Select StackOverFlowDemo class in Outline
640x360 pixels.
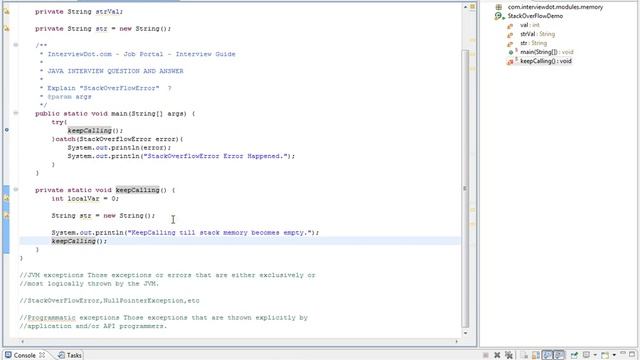(x=535, y=16)
